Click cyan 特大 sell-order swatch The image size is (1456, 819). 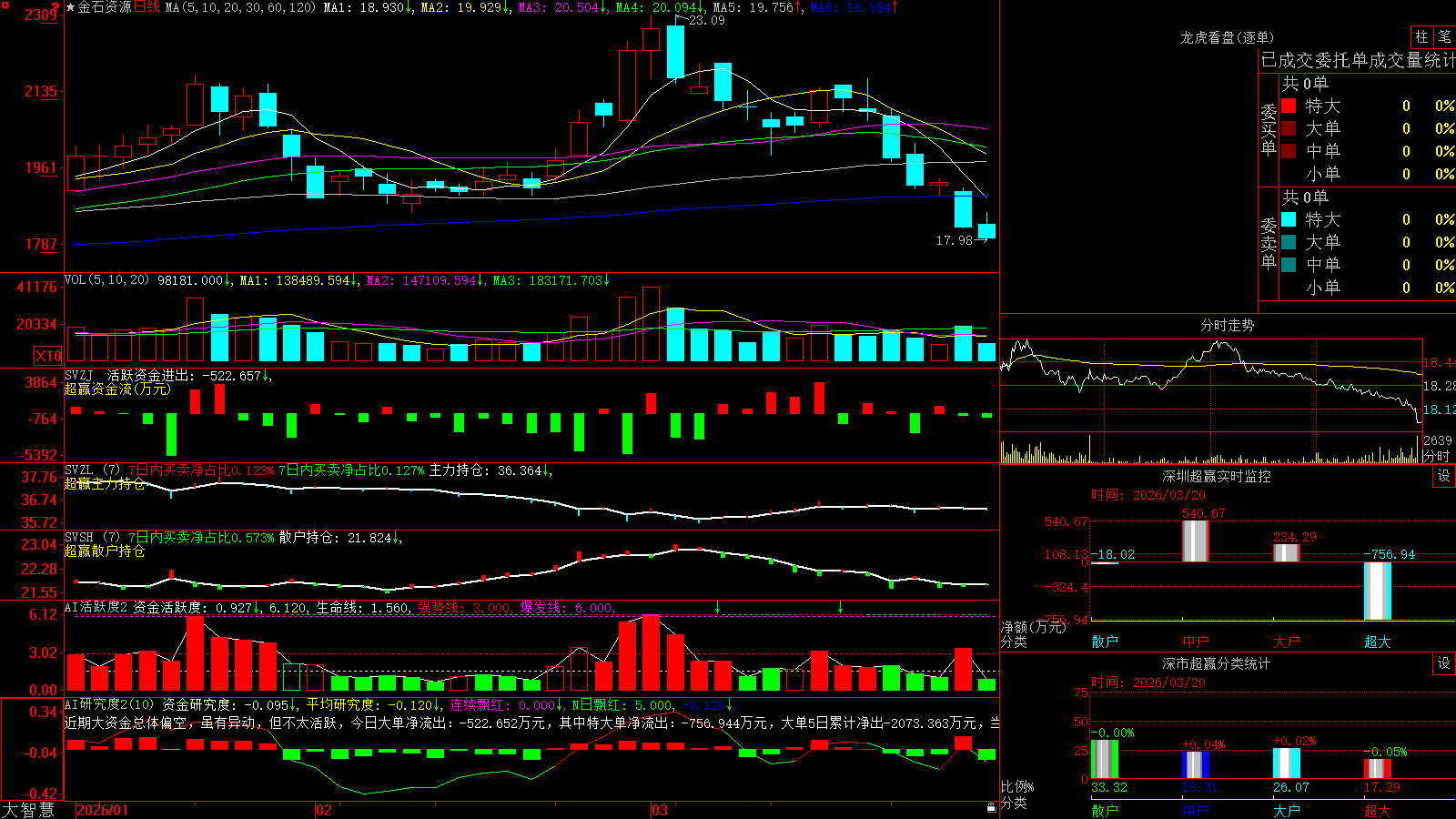pyautogui.click(x=1289, y=219)
